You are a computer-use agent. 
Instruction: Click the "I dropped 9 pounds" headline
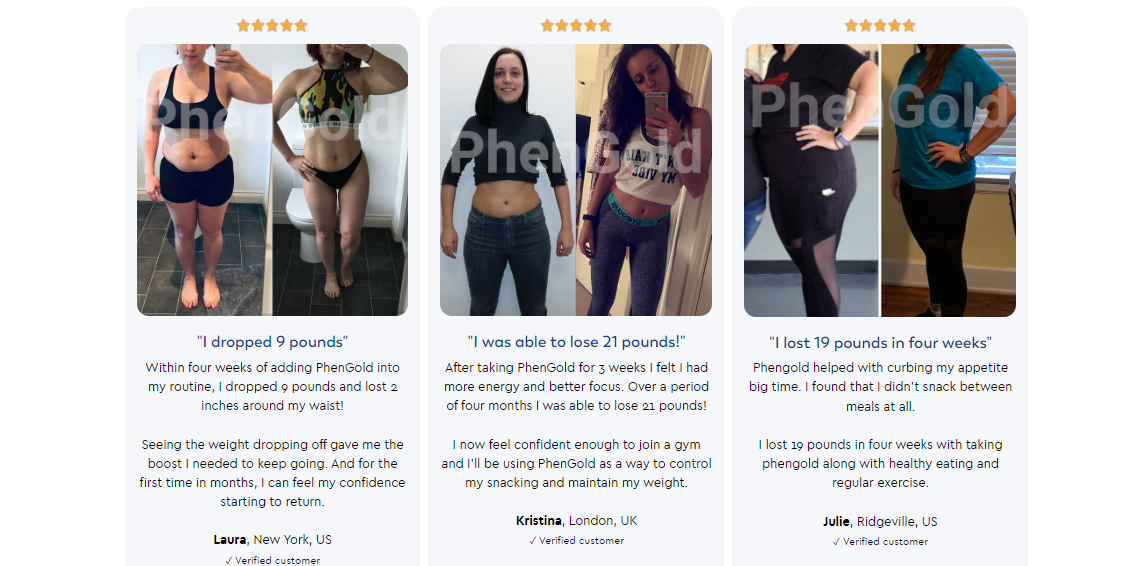pos(272,342)
